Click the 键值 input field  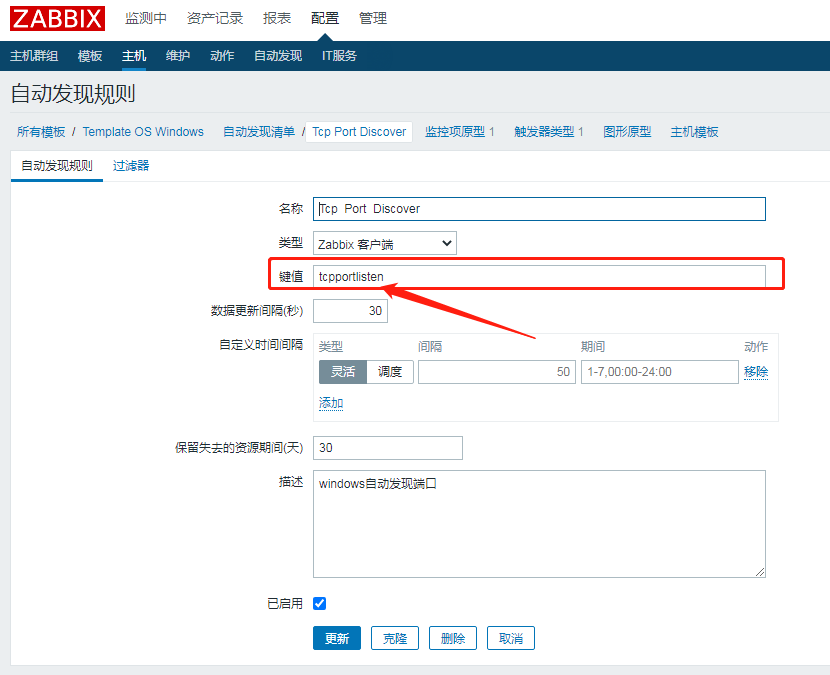540,276
